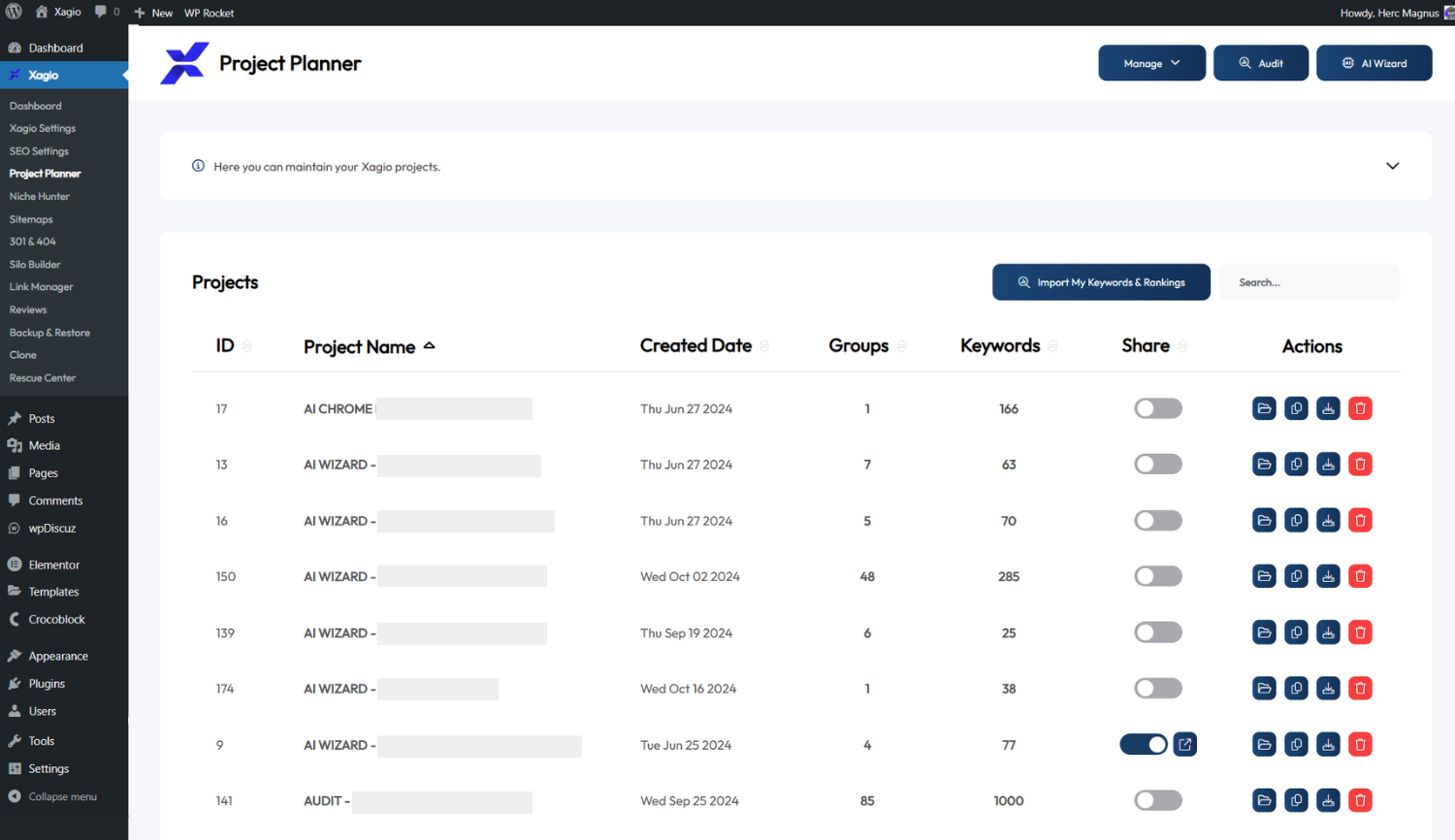This screenshot has height=840, width=1455.
Task: Open project ID 174 folder icon
Action: point(1264,689)
